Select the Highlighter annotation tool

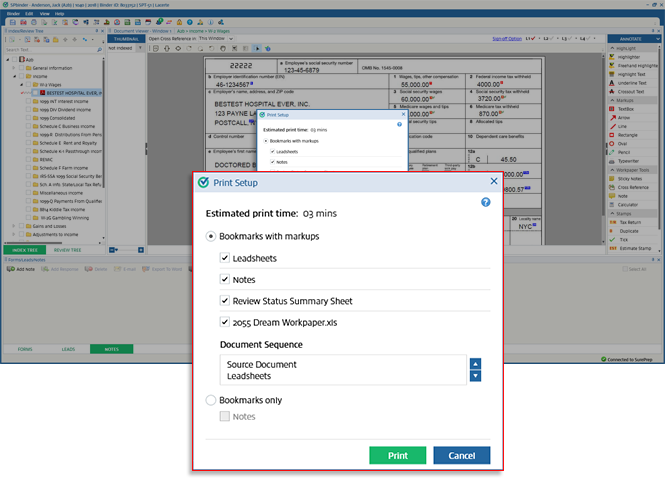pyautogui.click(x=630, y=56)
